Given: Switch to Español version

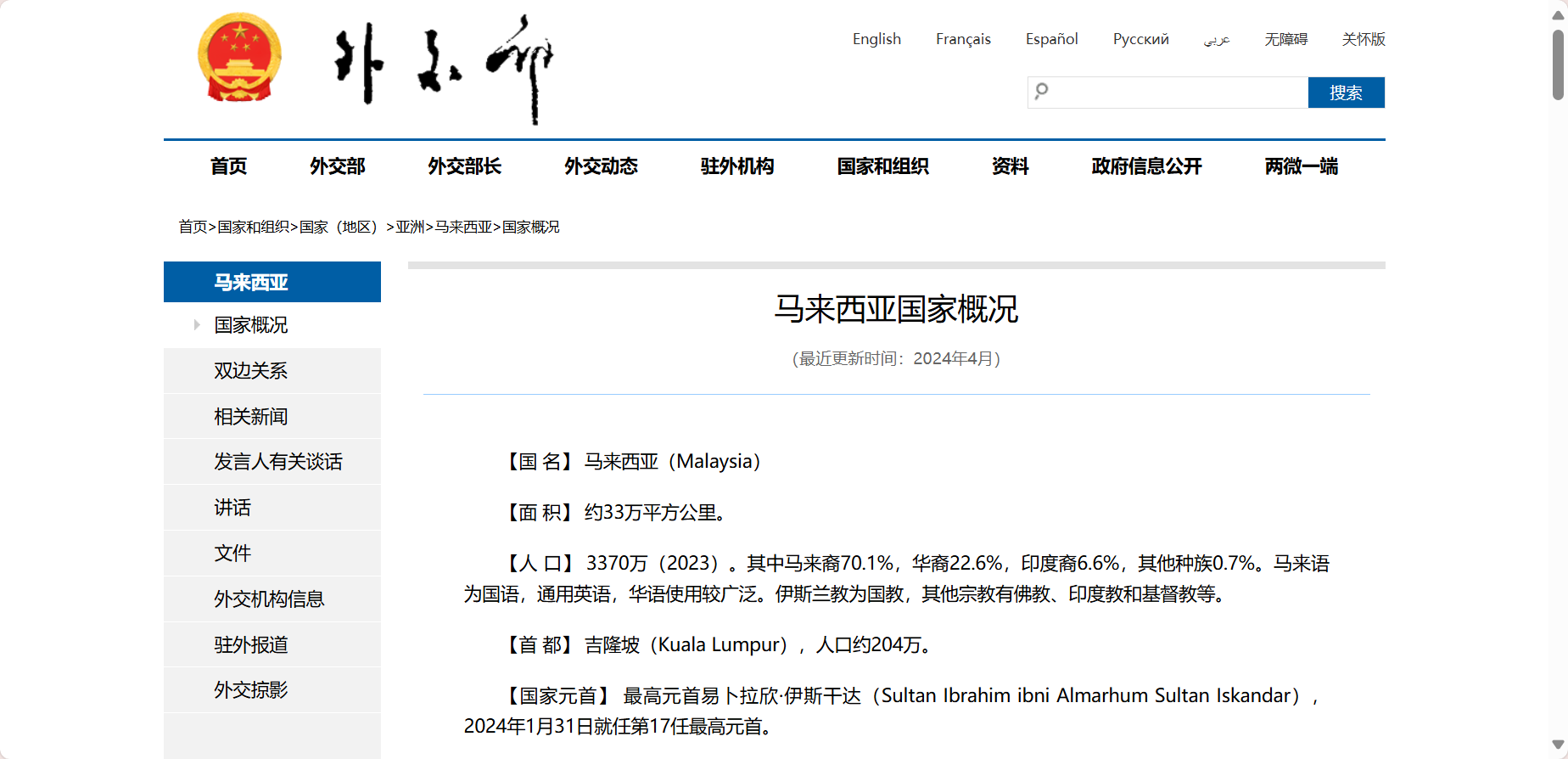Looking at the screenshot, I should (x=1051, y=39).
